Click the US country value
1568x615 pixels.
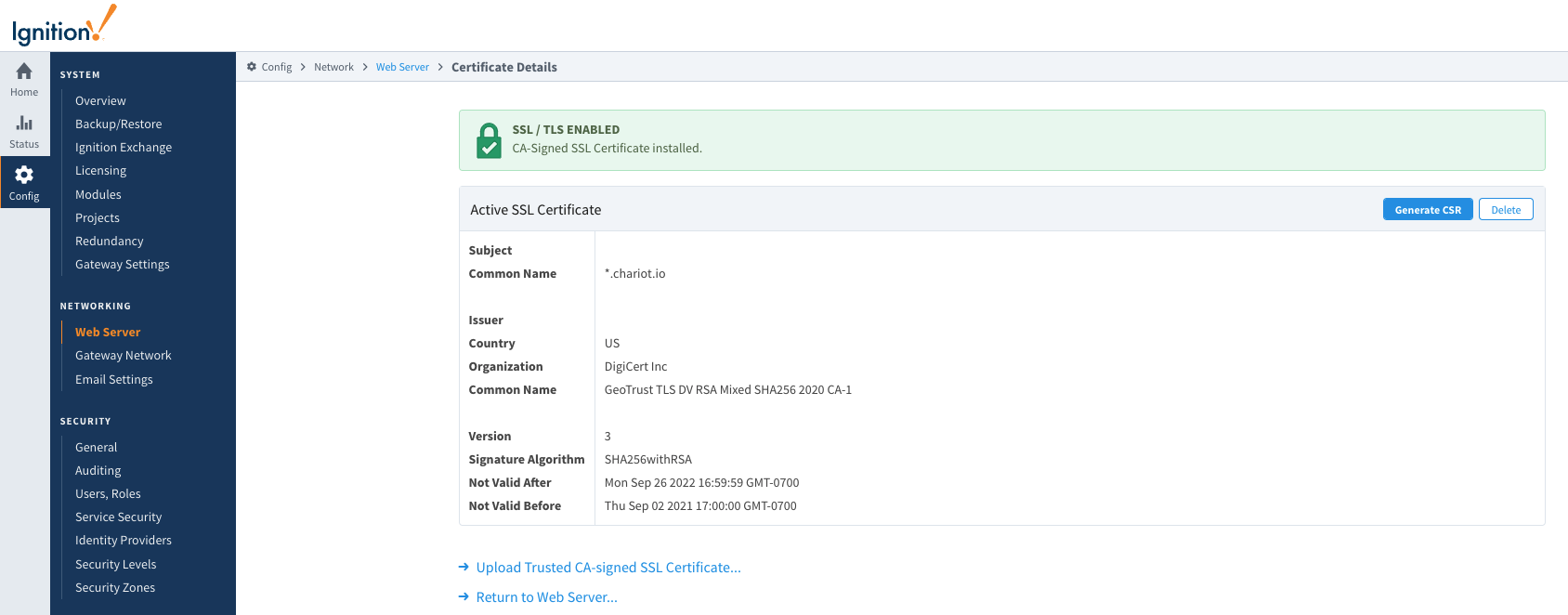coord(612,343)
